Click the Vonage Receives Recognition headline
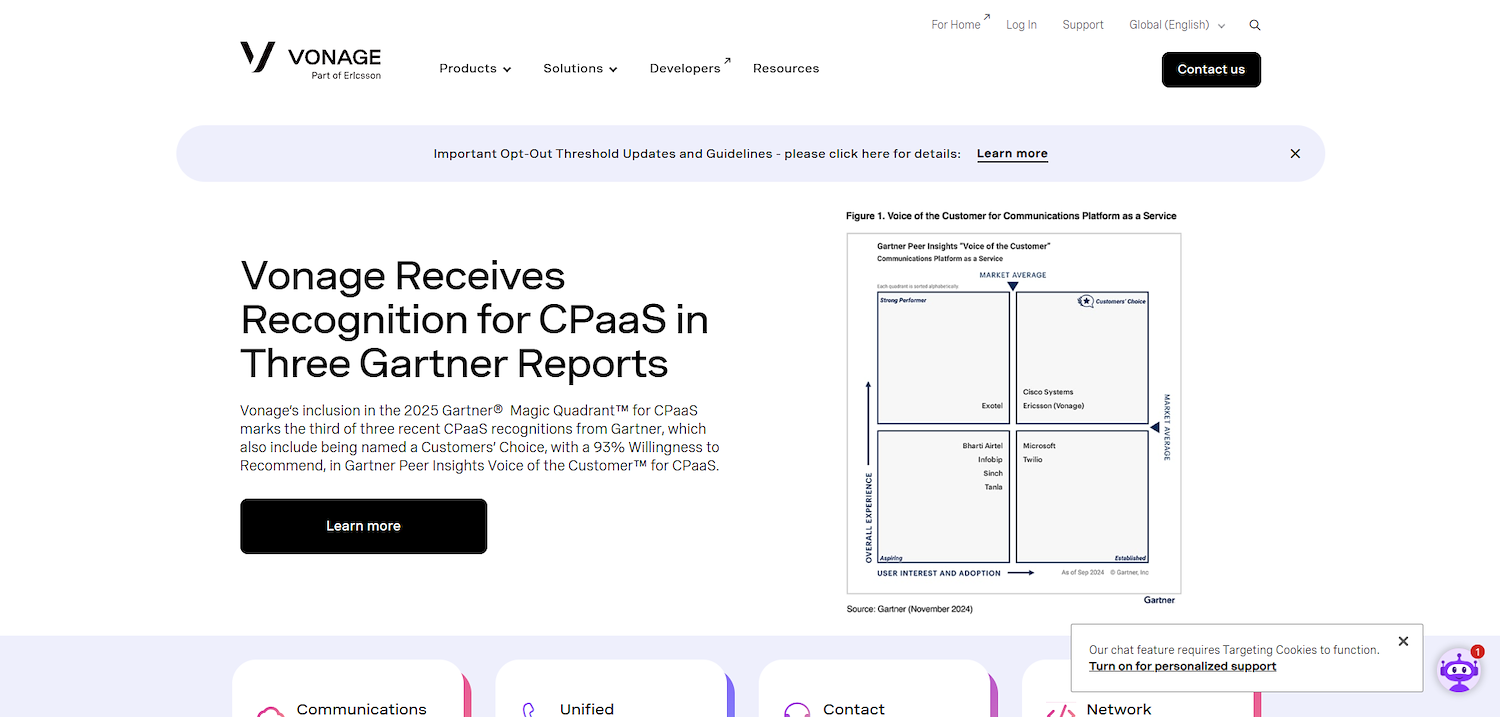1500x717 pixels. click(475, 319)
